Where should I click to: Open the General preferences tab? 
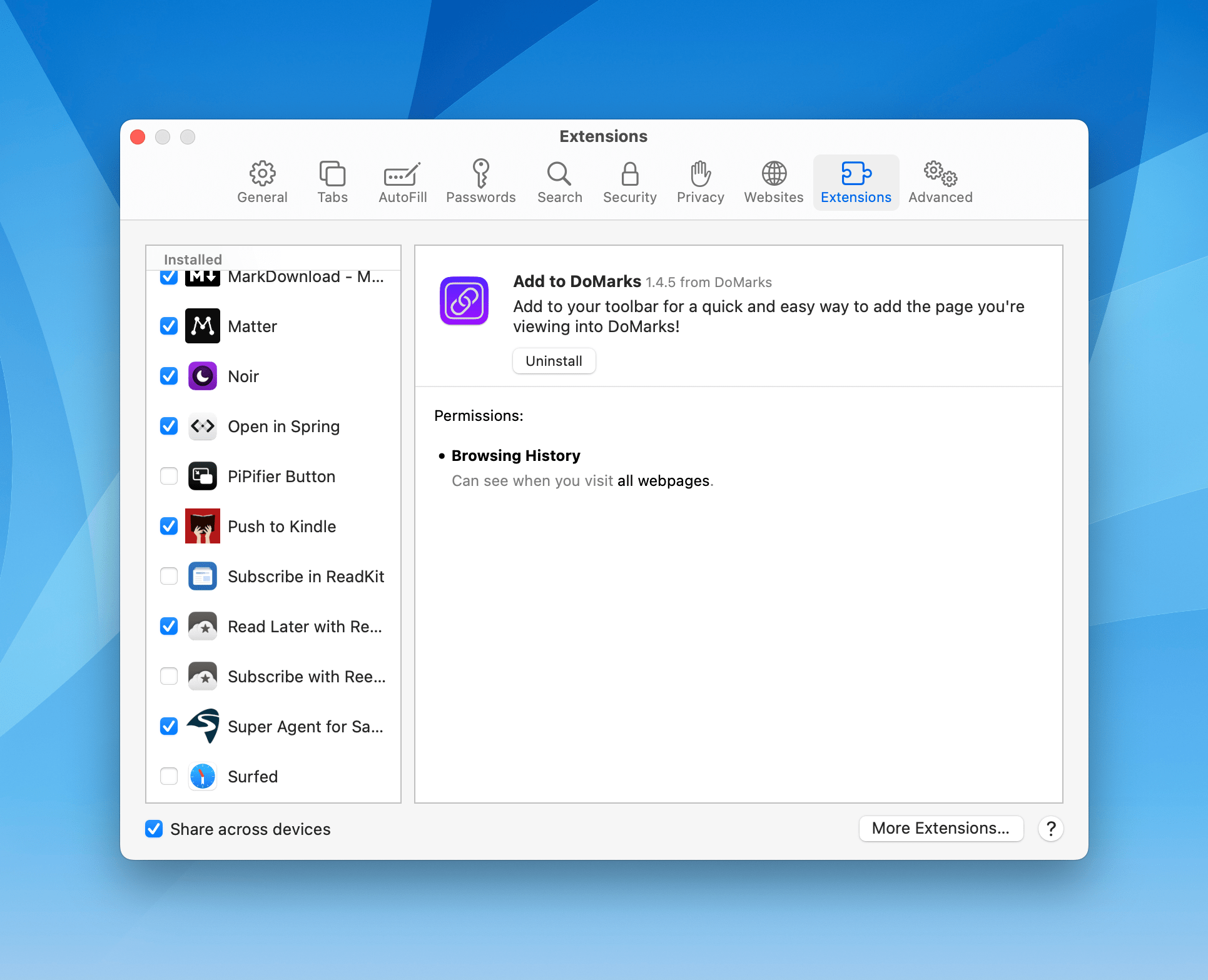pyautogui.click(x=262, y=182)
